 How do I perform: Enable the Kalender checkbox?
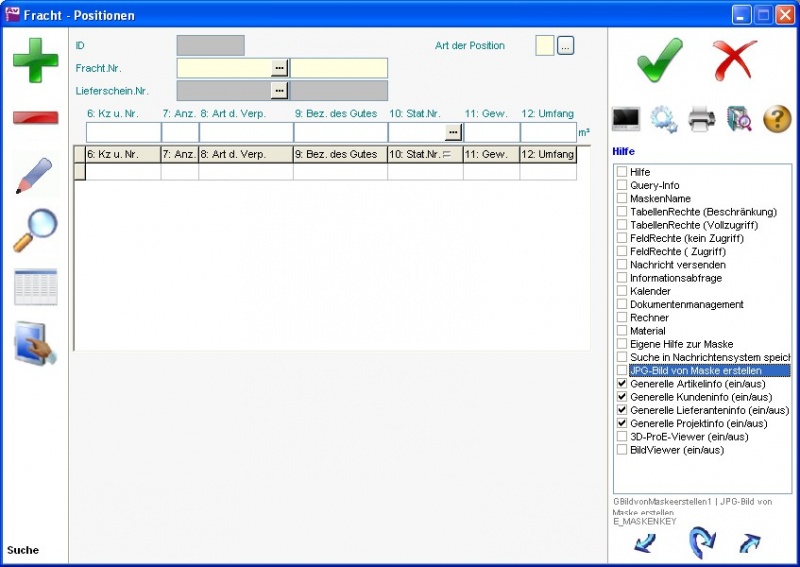pos(622,291)
